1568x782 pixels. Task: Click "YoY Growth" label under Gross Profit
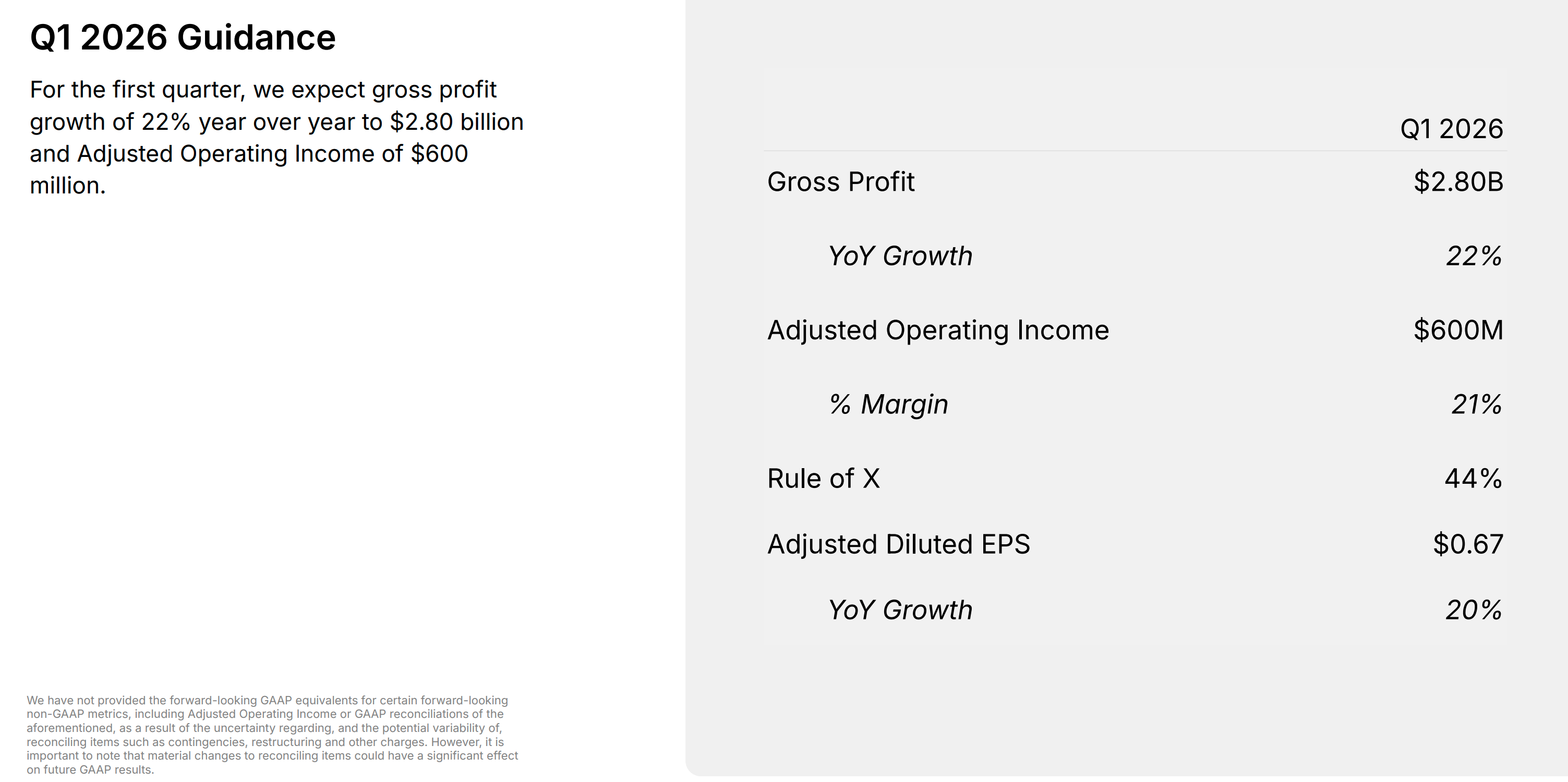pyautogui.click(x=900, y=256)
